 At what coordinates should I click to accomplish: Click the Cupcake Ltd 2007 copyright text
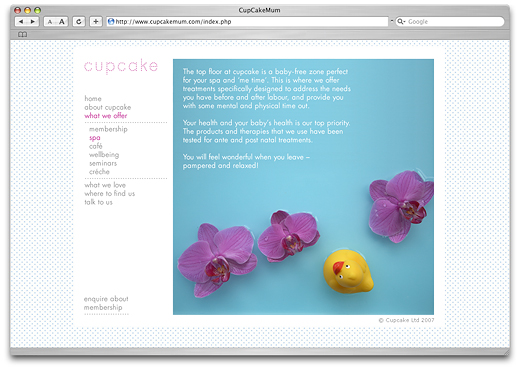point(406,320)
